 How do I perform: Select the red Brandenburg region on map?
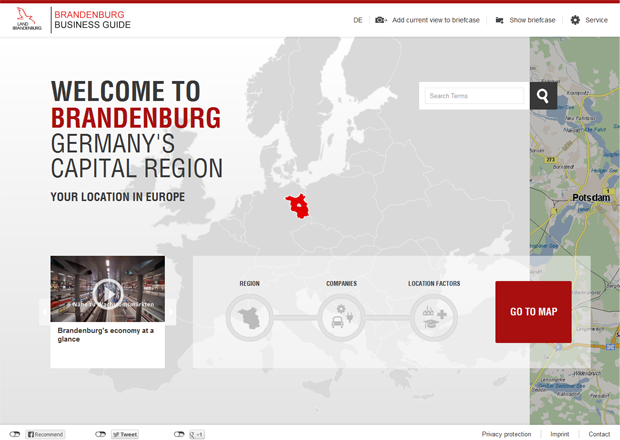coord(299,206)
